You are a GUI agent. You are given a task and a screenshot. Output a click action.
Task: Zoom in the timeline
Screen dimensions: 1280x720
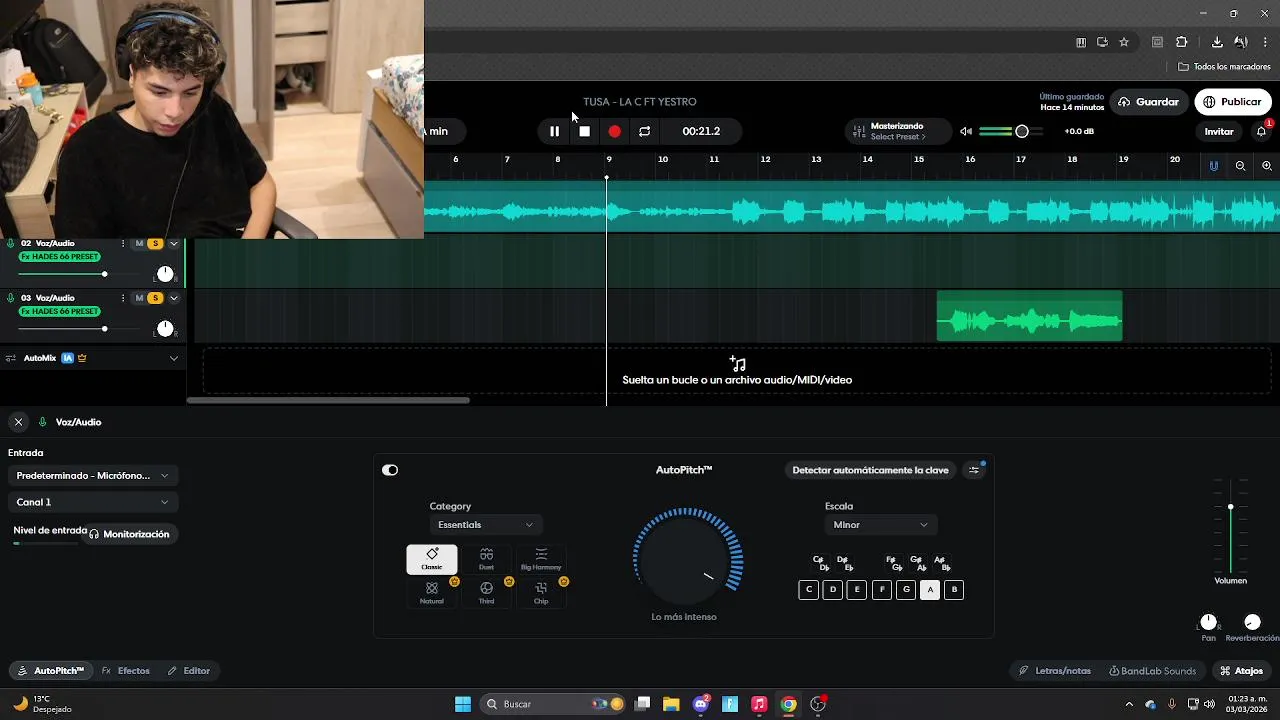pyautogui.click(x=1267, y=166)
